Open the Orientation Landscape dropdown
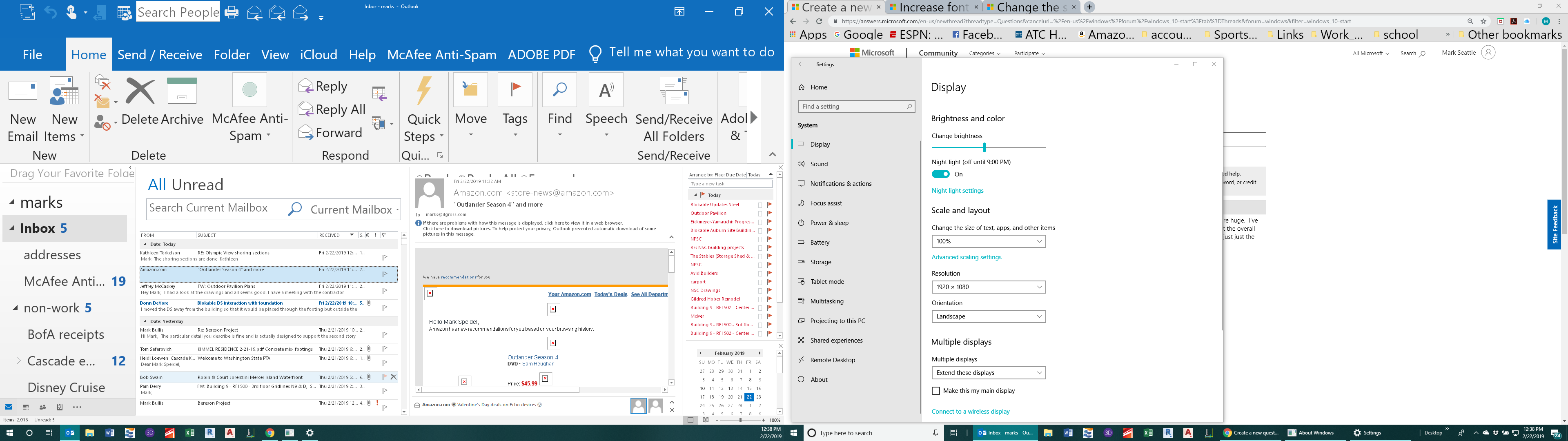Image resolution: width=1568 pixels, height=441 pixels. pyautogui.click(x=989, y=316)
